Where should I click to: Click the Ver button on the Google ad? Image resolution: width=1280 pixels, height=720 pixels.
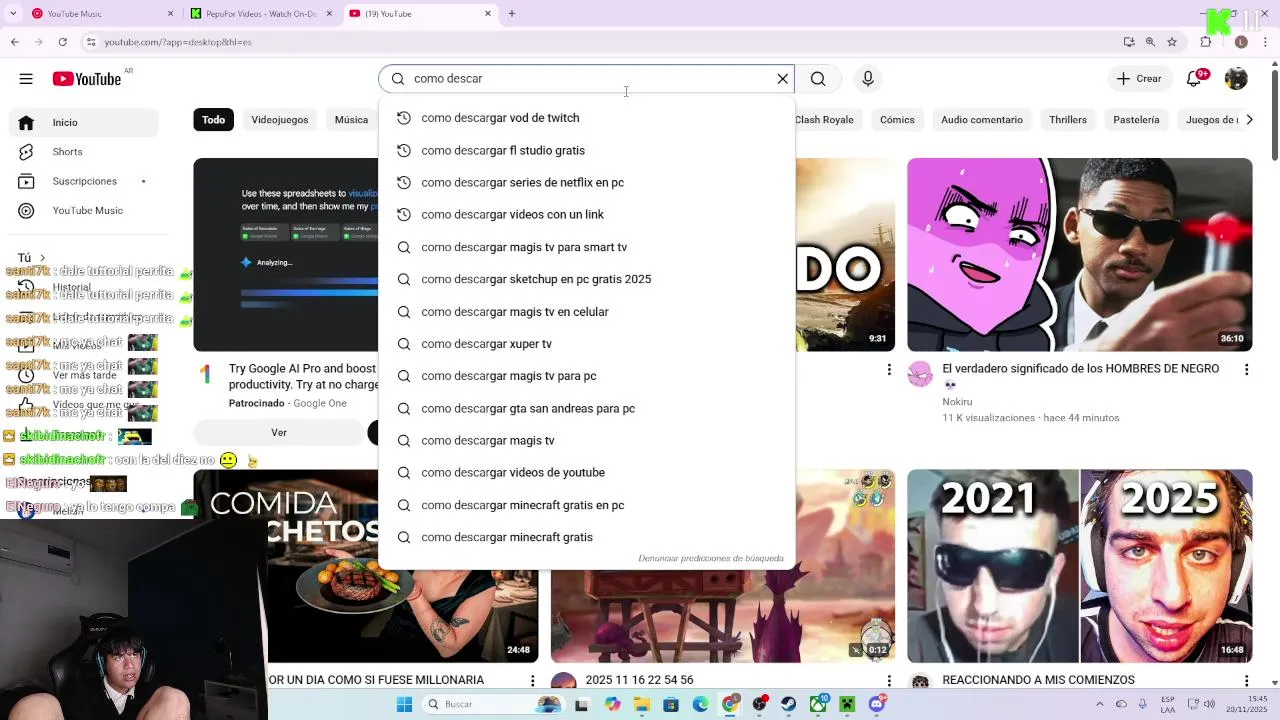click(279, 433)
